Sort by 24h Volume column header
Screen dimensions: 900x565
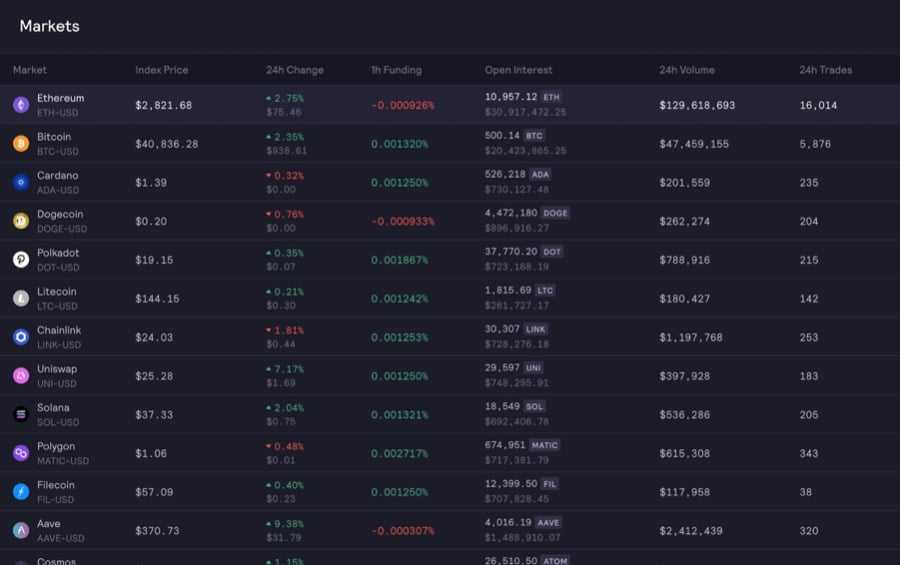[689, 70]
